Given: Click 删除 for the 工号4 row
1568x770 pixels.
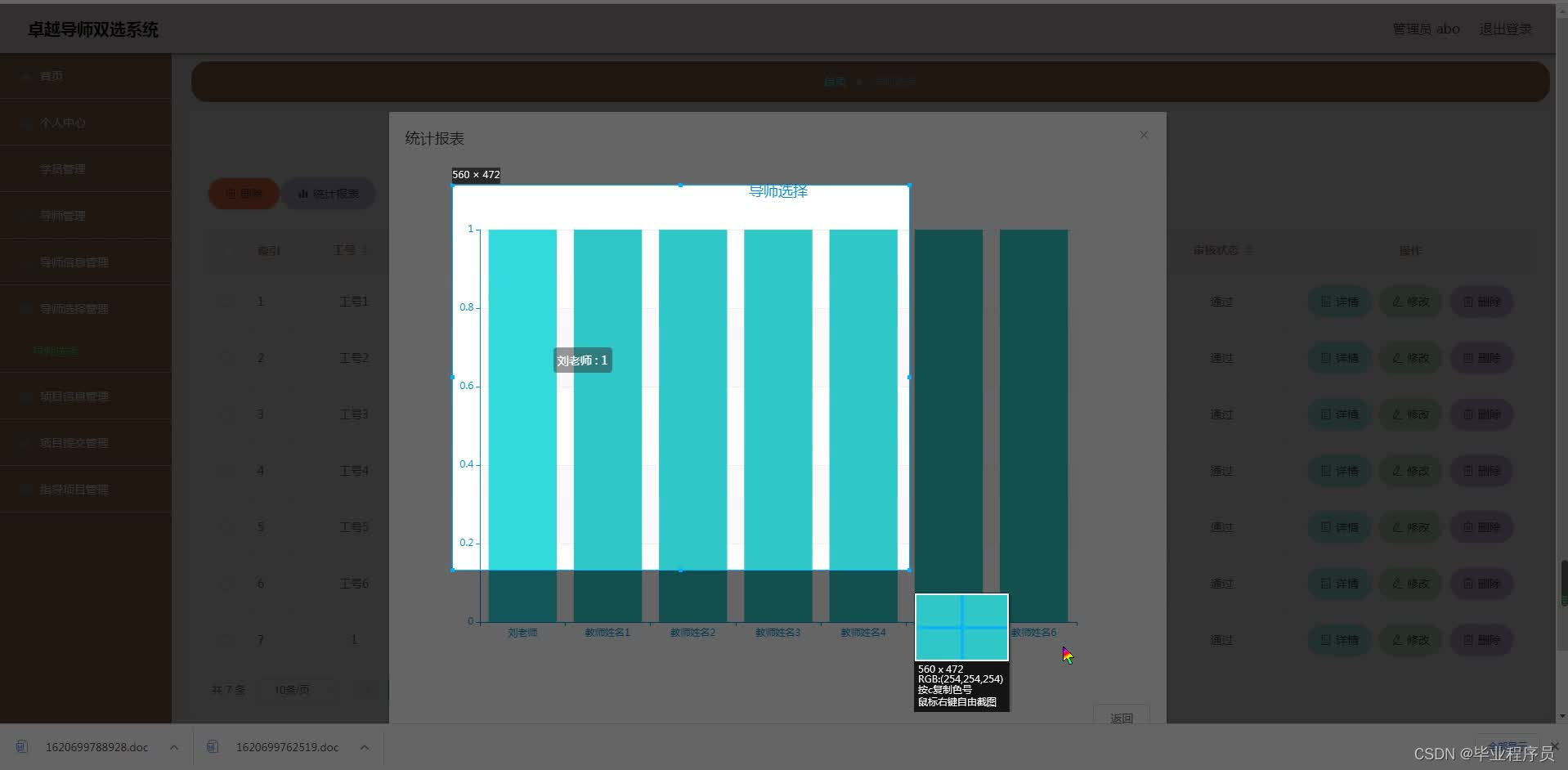Looking at the screenshot, I should (x=1481, y=471).
